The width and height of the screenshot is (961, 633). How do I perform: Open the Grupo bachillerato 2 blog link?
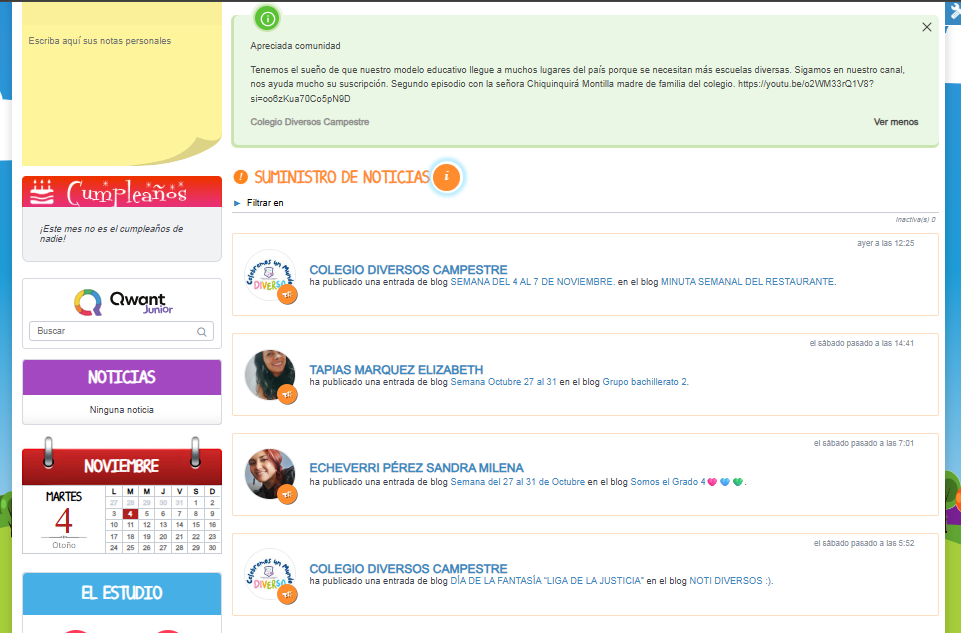645,382
